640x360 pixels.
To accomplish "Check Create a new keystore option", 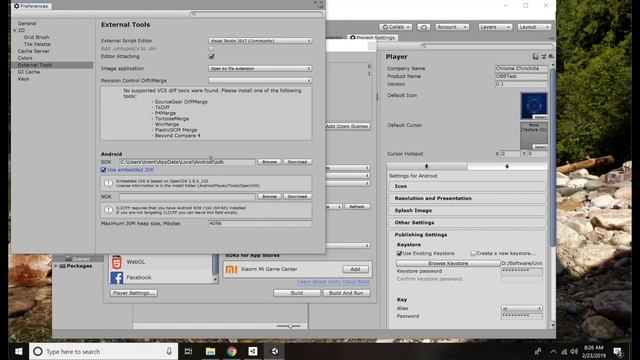I will pyautogui.click(x=473, y=253).
